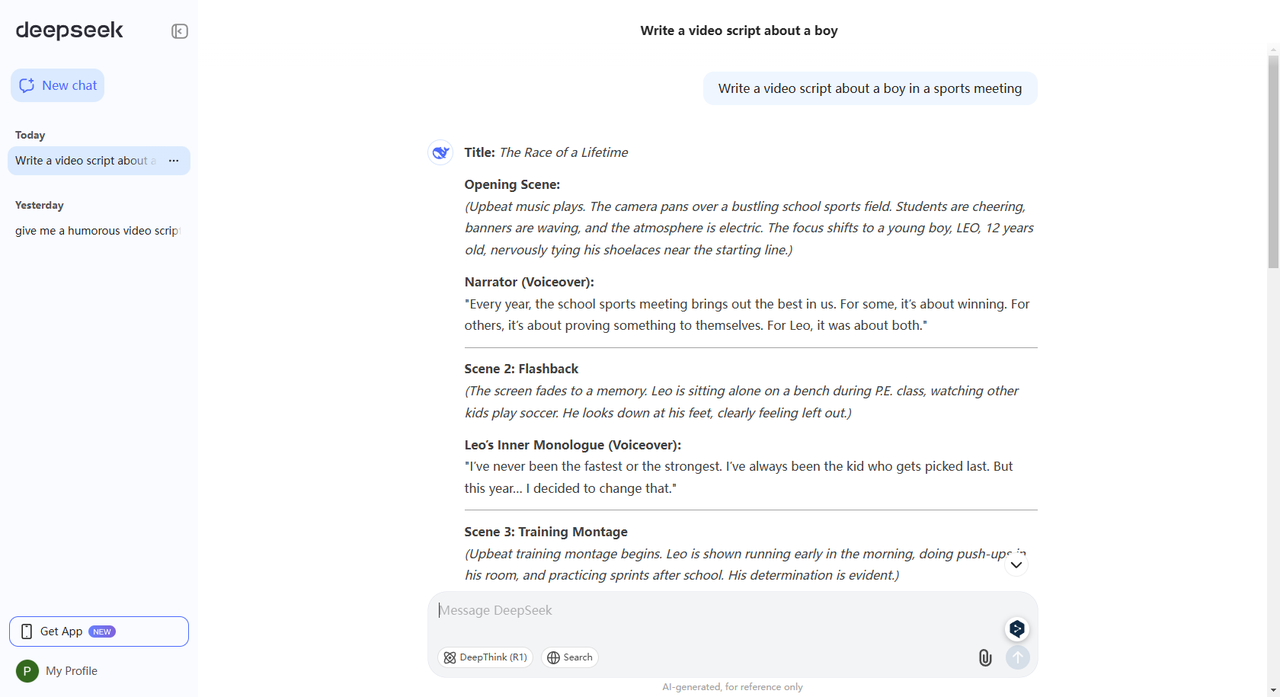Image resolution: width=1280 pixels, height=697 pixels.
Task: Click the green P profile avatar
Action: tap(27, 671)
